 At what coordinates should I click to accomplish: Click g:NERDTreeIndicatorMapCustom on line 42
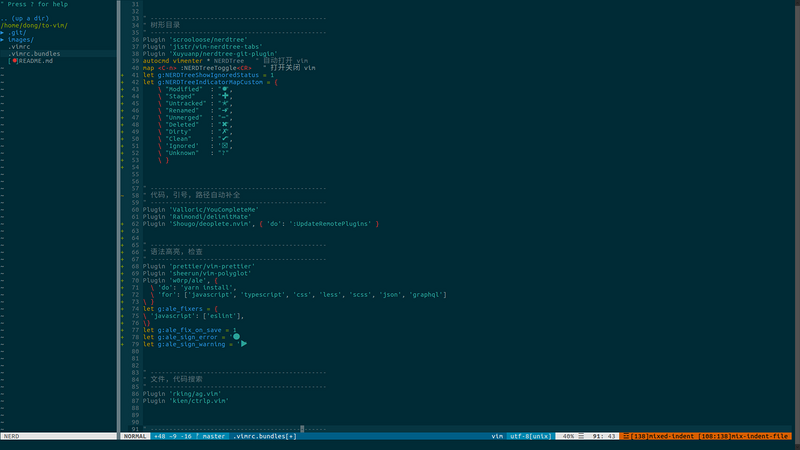point(210,82)
